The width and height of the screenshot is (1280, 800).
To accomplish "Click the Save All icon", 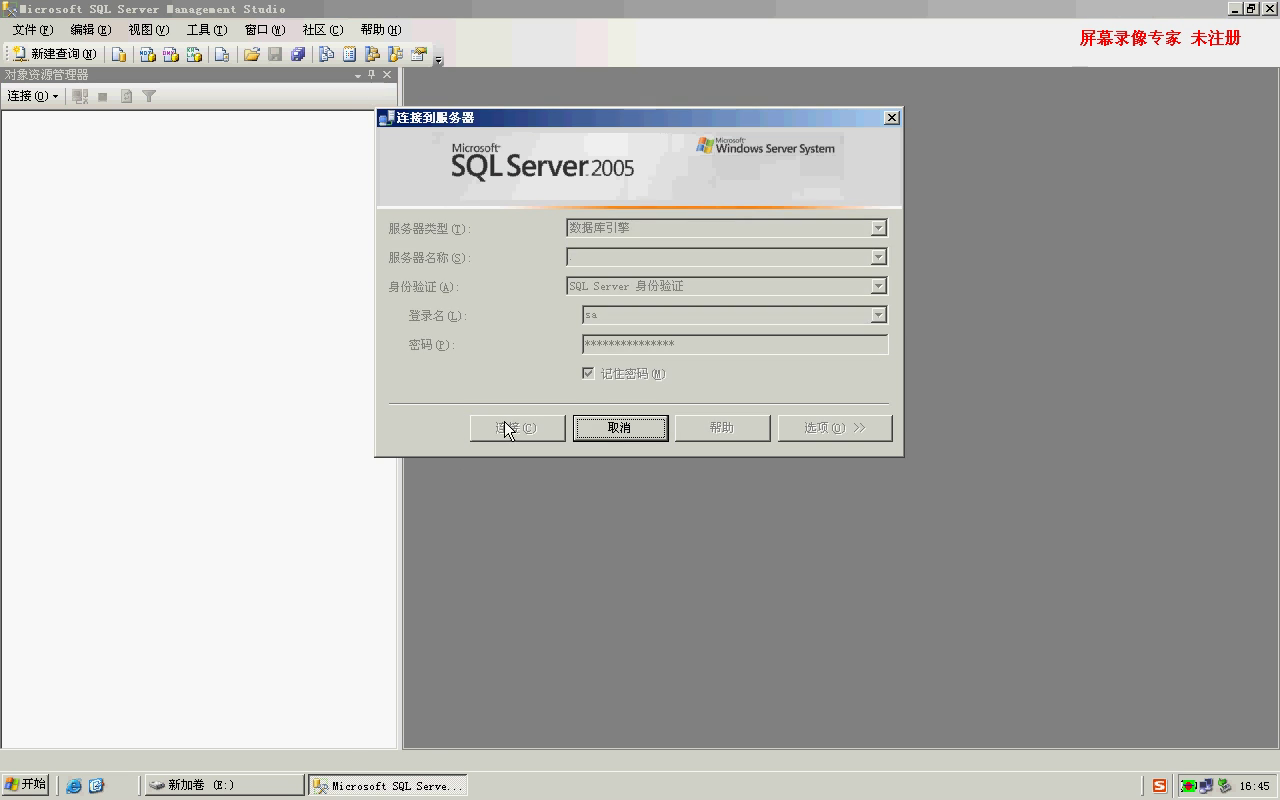I will pyautogui.click(x=298, y=54).
